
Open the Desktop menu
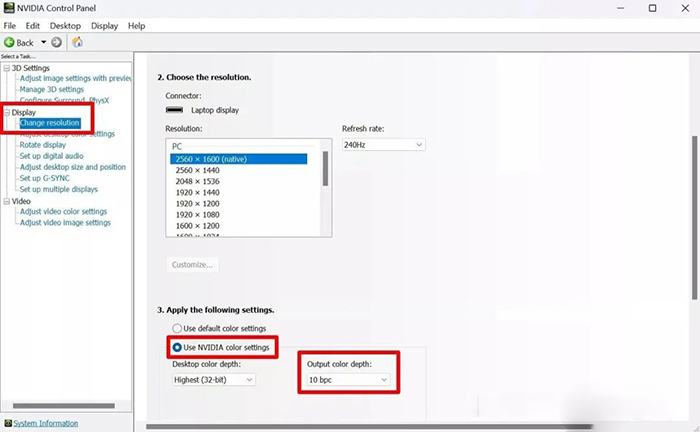65,26
